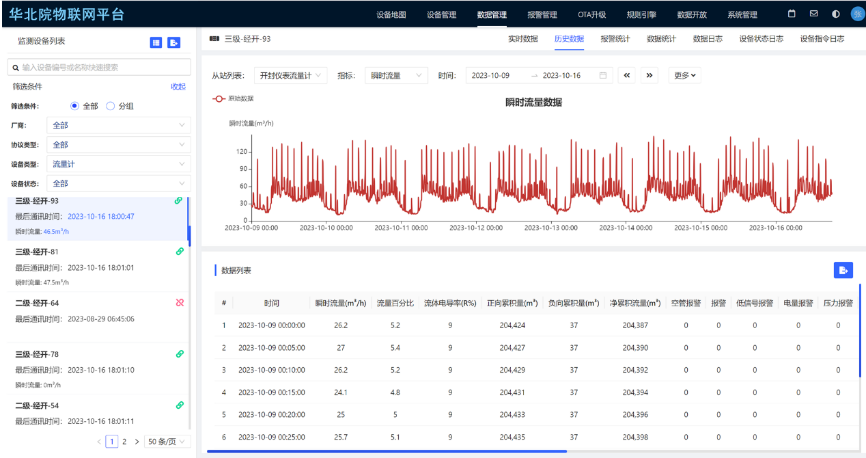Toggle the dark/light theme icon
Image resolution: width=866 pixels, height=458 pixels.
point(836,14)
